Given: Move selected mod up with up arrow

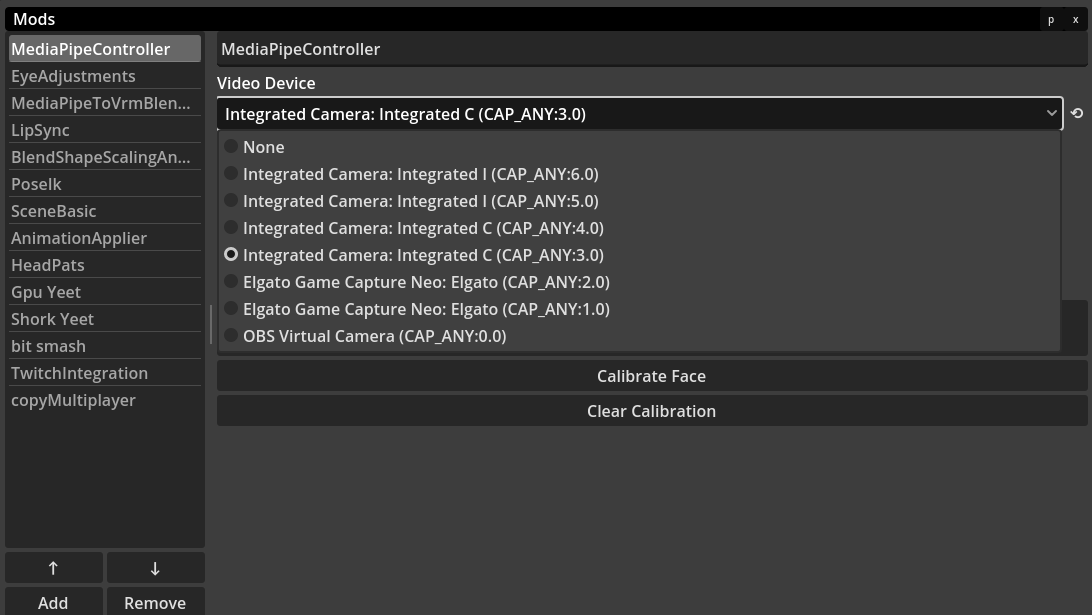Looking at the screenshot, I should (x=54, y=567).
